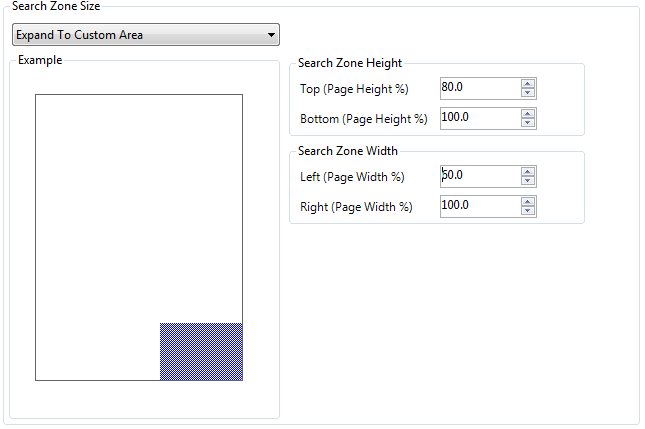Decrease the Right page width value
Screen dimensions: 645x429
tap(528, 211)
